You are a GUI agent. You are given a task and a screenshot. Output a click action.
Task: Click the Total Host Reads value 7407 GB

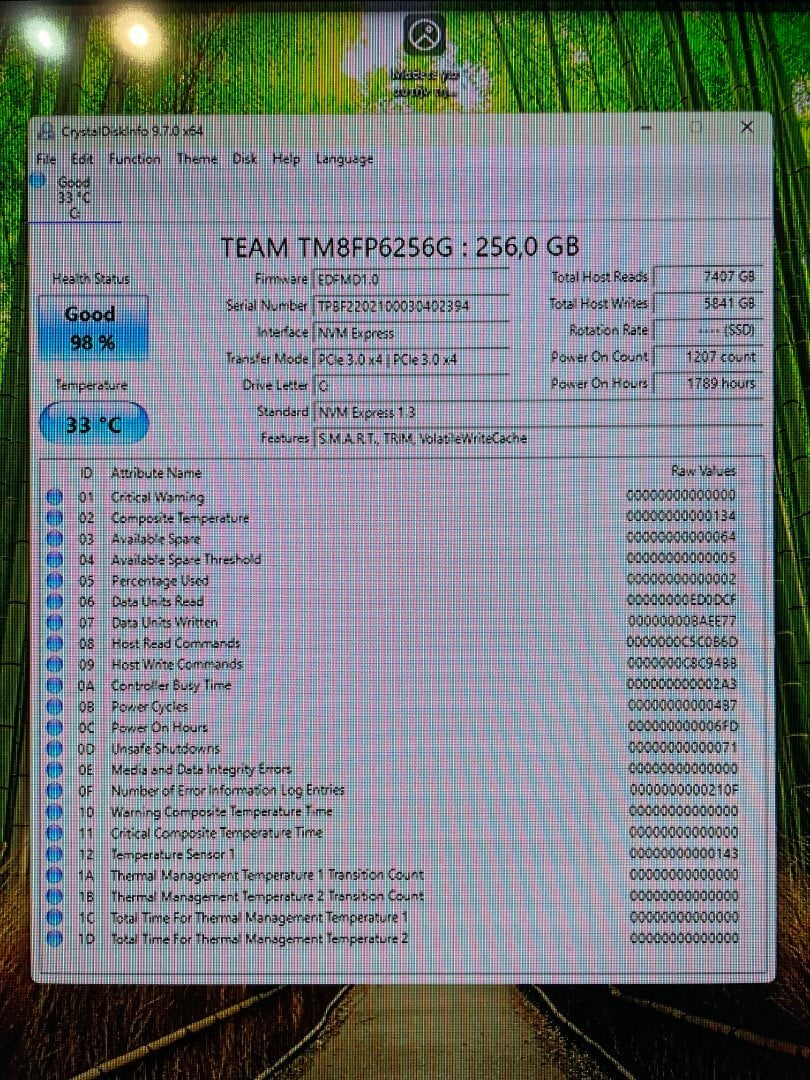[x=707, y=277]
